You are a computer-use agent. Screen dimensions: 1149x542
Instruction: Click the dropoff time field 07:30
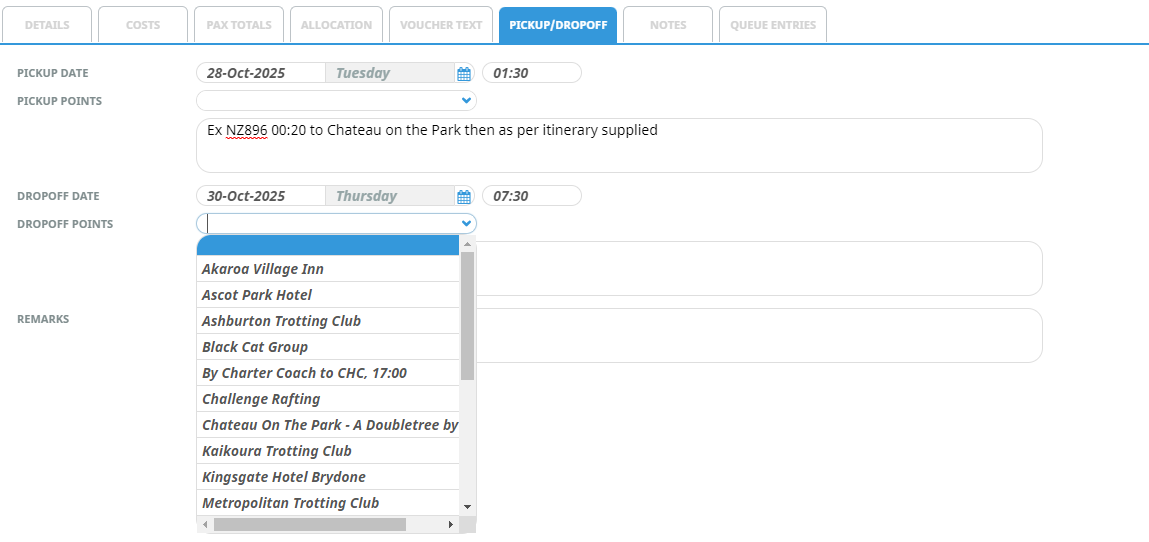532,196
